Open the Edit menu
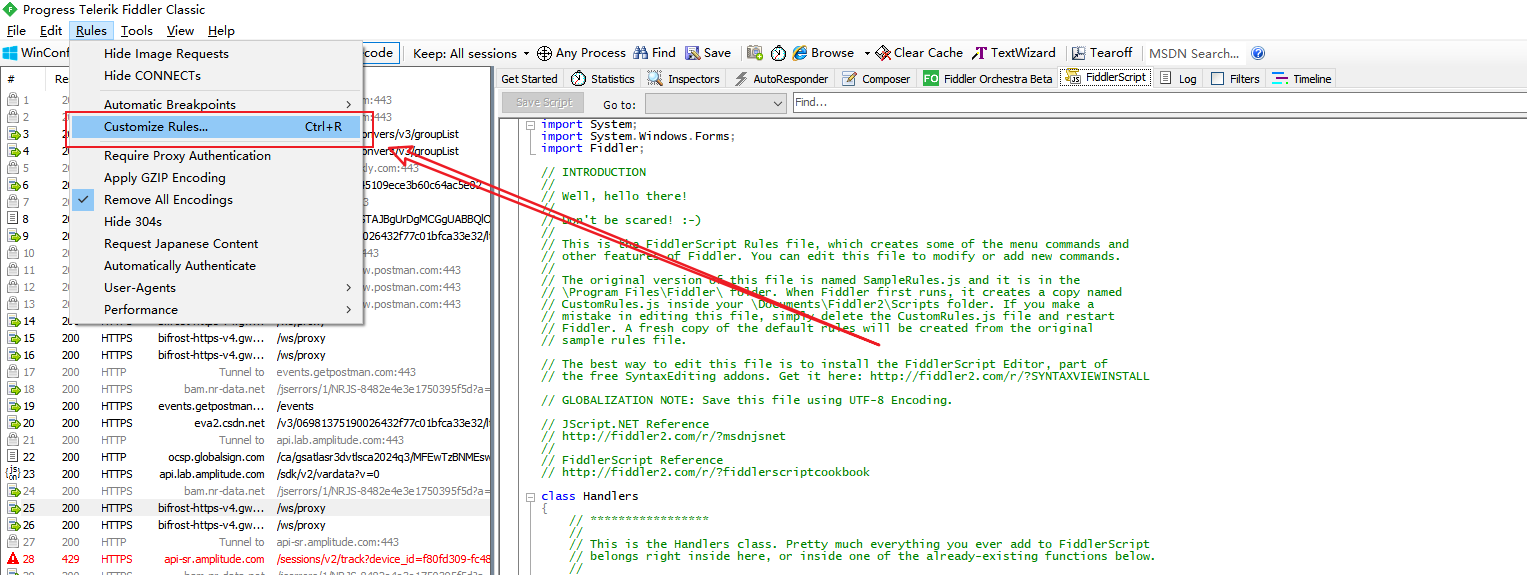The width and height of the screenshot is (1527, 575). (51, 31)
